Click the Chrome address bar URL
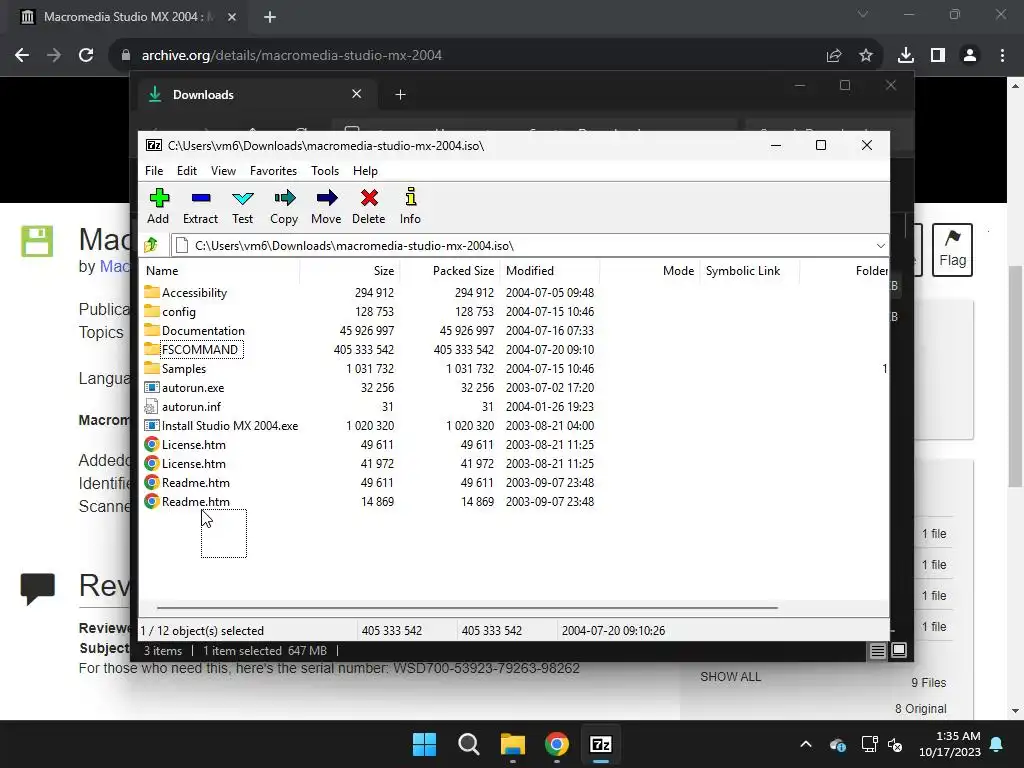 (292, 56)
